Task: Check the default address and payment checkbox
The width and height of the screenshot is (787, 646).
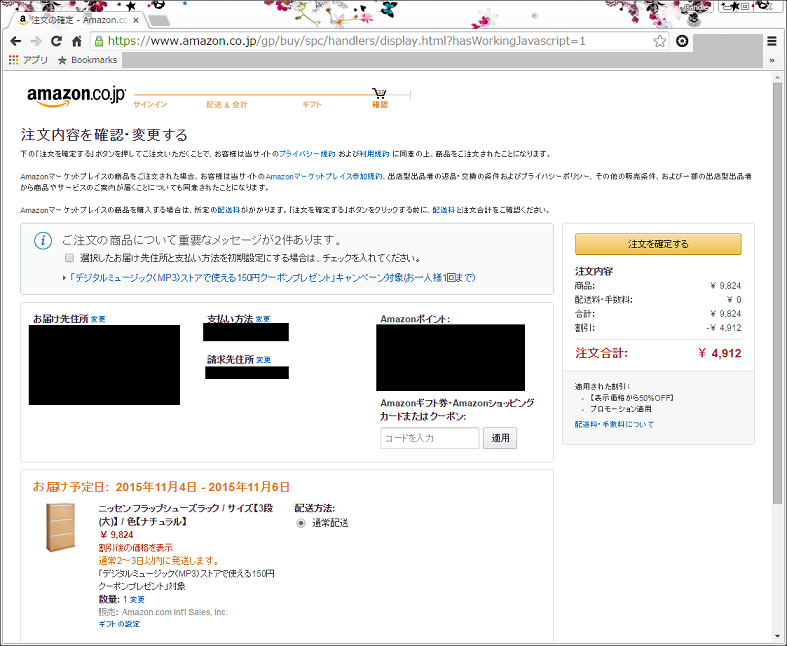Action: pyautogui.click(x=69, y=258)
